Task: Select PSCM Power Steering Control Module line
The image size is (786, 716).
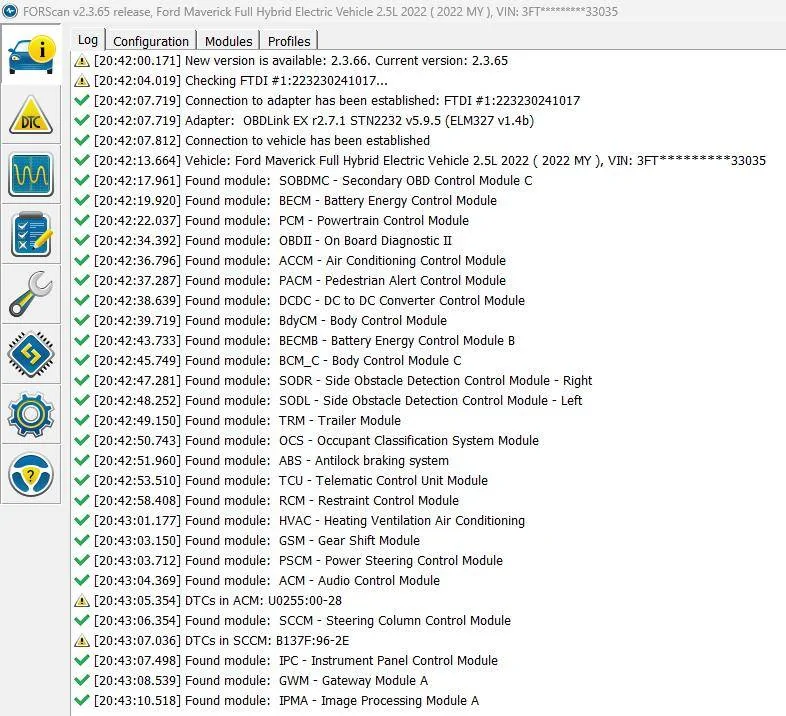Action: pos(298,561)
